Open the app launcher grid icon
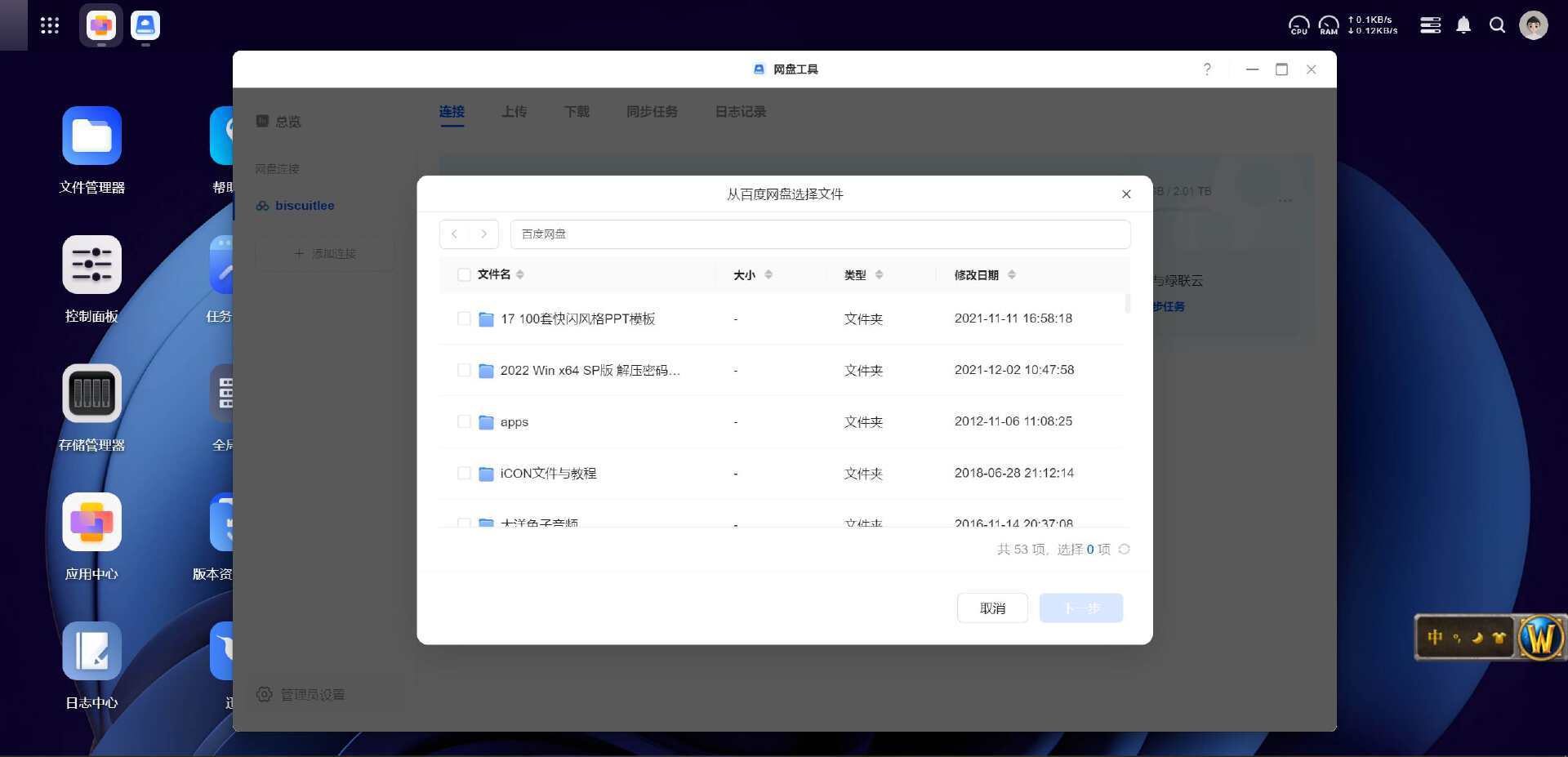1568x757 pixels. click(50, 25)
